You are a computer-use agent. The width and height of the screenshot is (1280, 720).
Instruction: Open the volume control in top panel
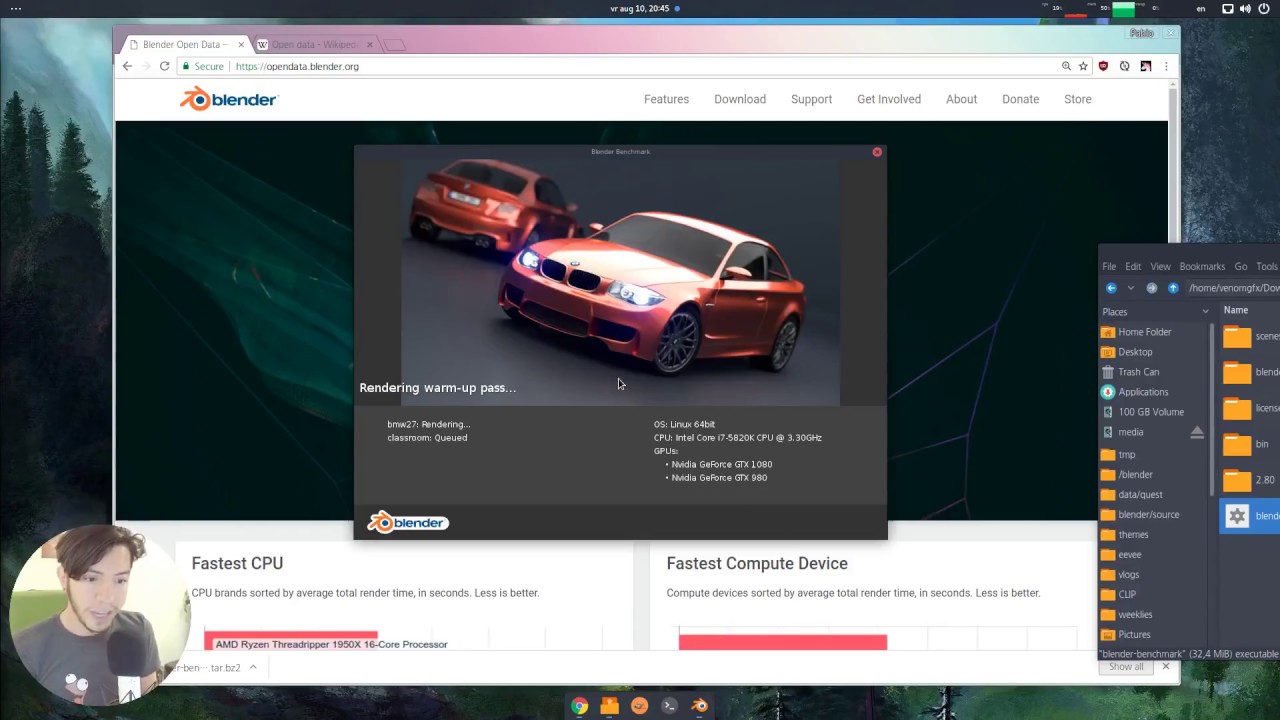[1245, 9]
